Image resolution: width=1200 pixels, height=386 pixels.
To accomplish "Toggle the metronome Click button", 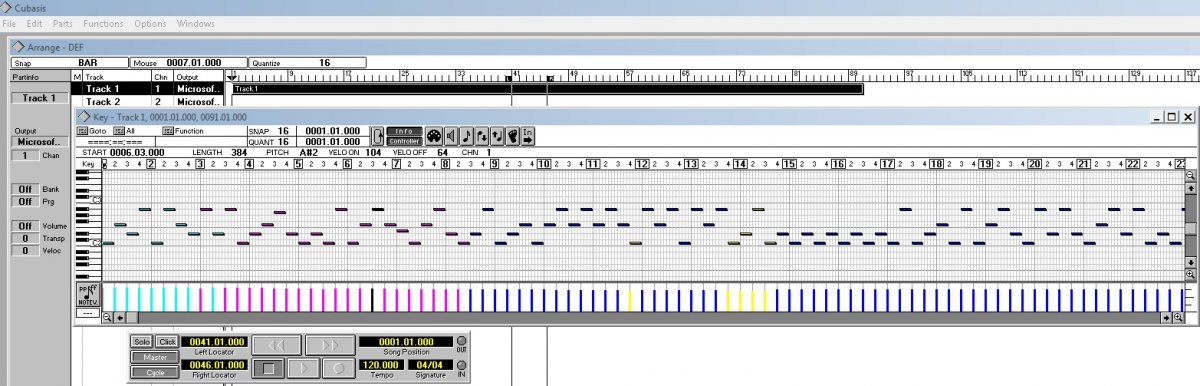I will [166, 342].
